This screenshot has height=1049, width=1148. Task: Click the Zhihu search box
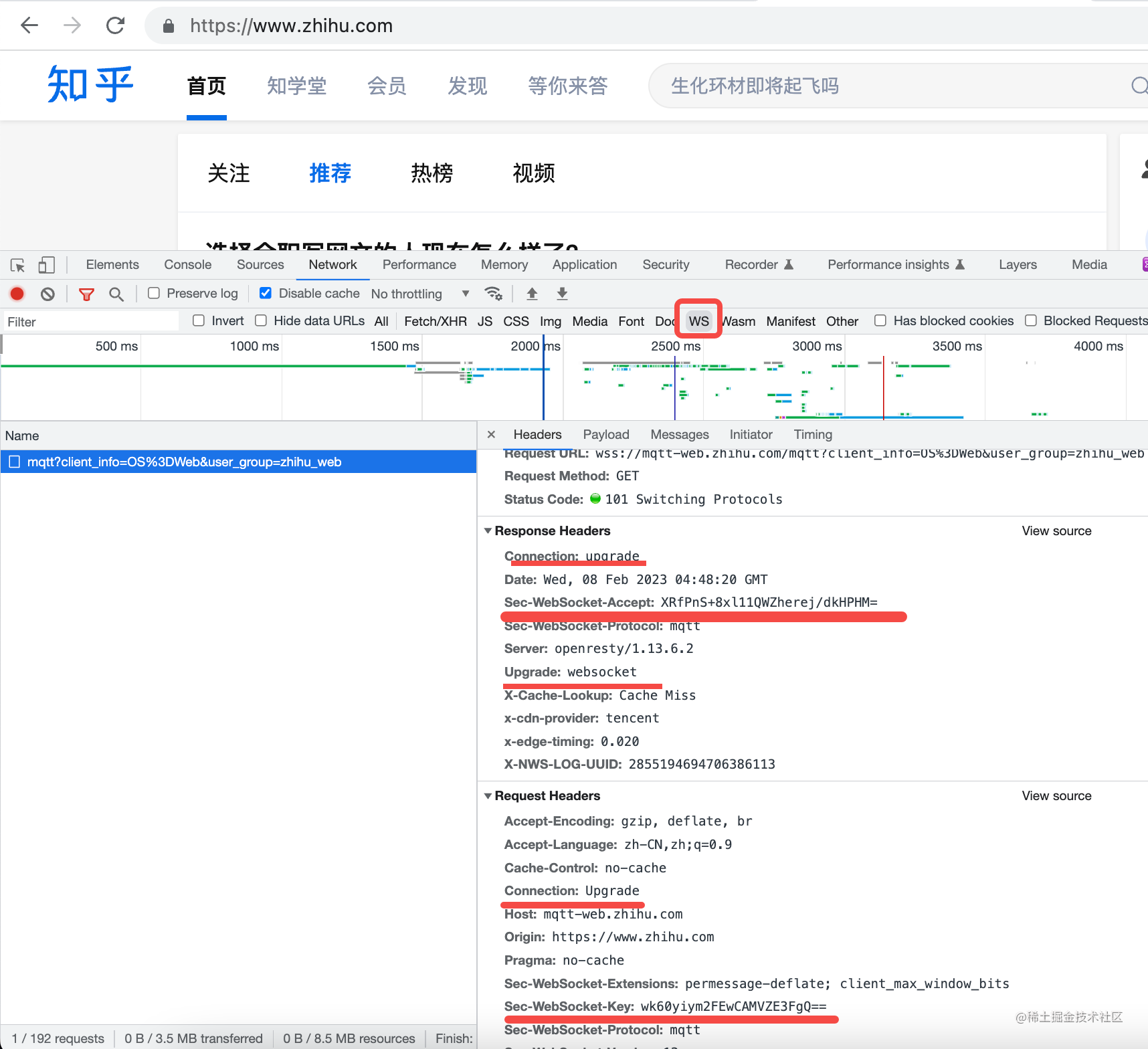click(896, 86)
